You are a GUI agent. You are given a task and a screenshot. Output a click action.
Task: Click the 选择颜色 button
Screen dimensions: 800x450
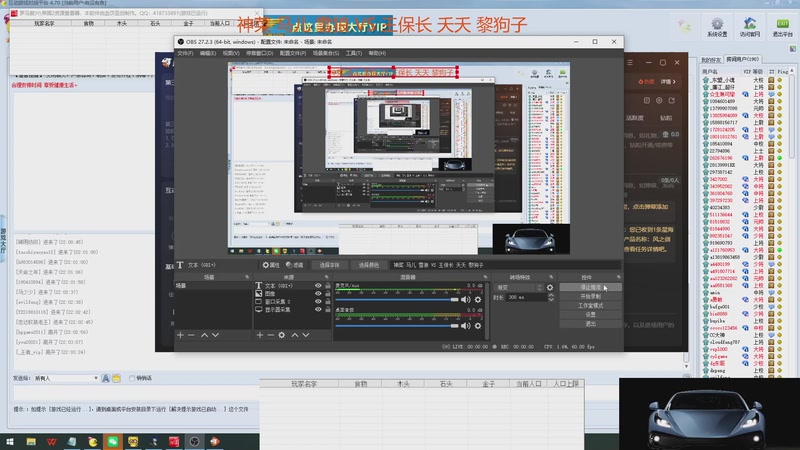pyautogui.click(x=368, y=265)
